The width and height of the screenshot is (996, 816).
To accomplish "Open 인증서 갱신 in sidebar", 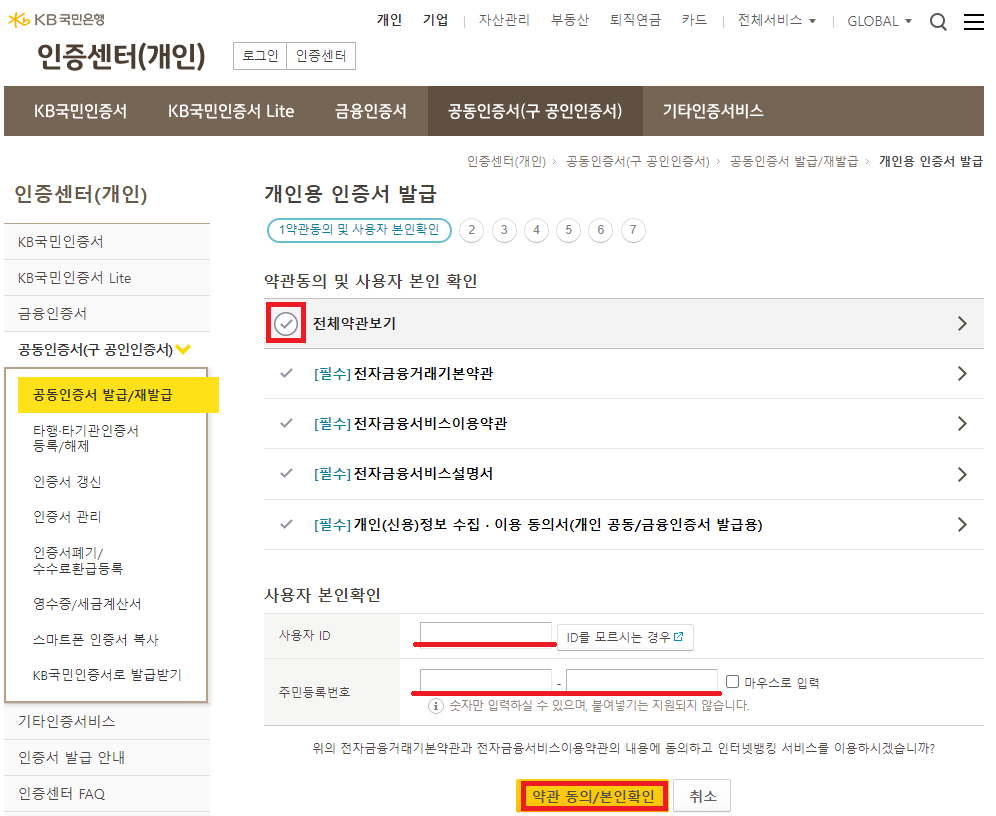I will coord(67,482).
